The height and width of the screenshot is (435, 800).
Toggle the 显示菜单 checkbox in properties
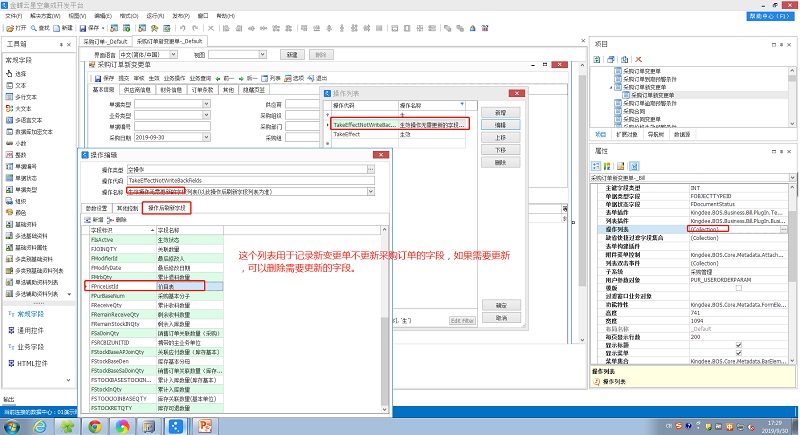pyautogui.click(x=738, y=351)
